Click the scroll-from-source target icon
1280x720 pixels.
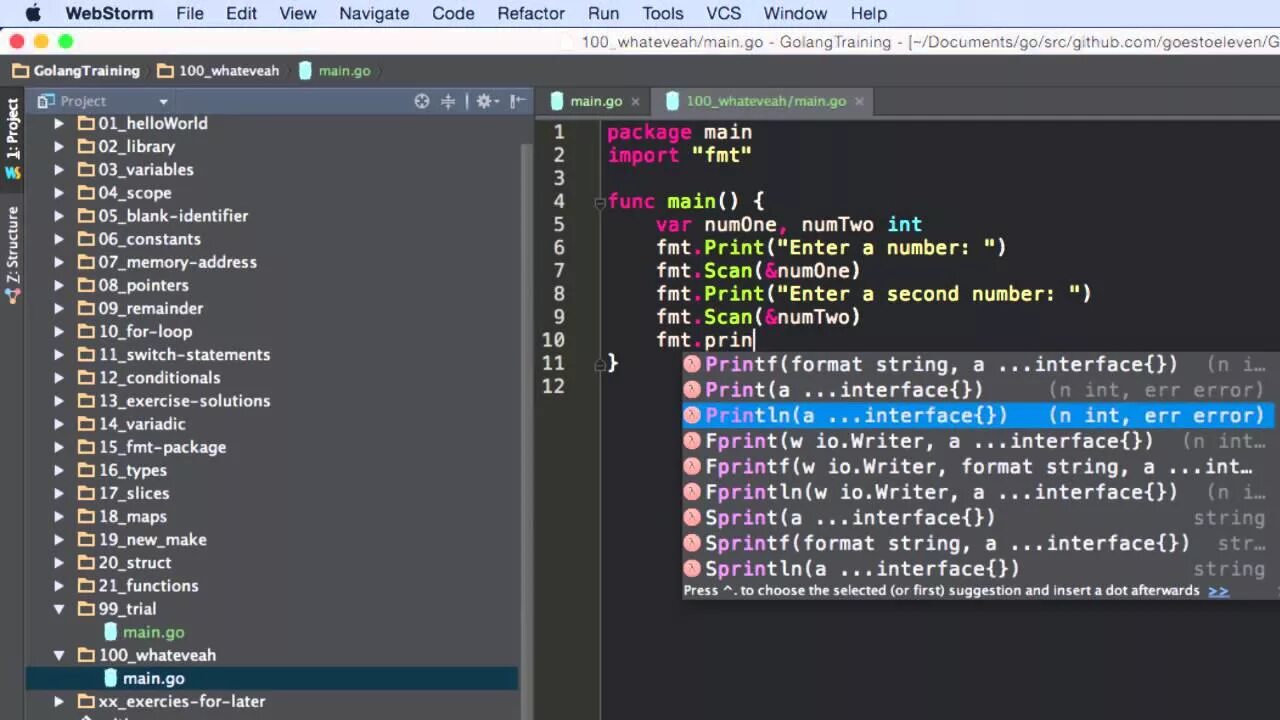[x=422, y=101]
